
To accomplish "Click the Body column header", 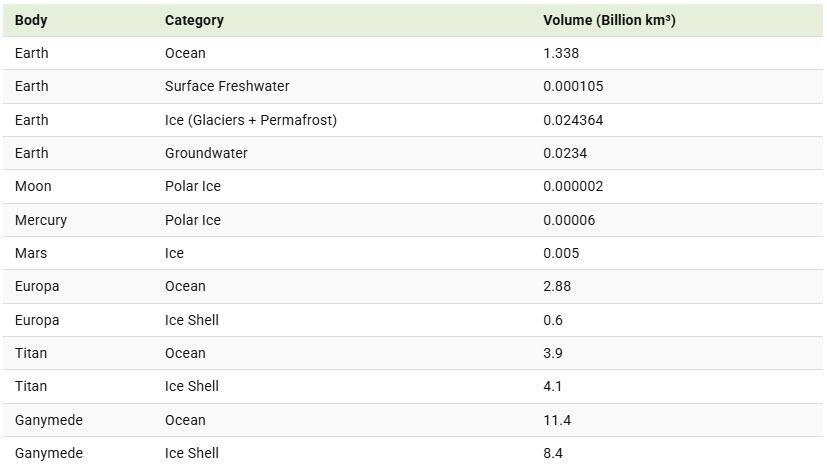I will (31, 20).
